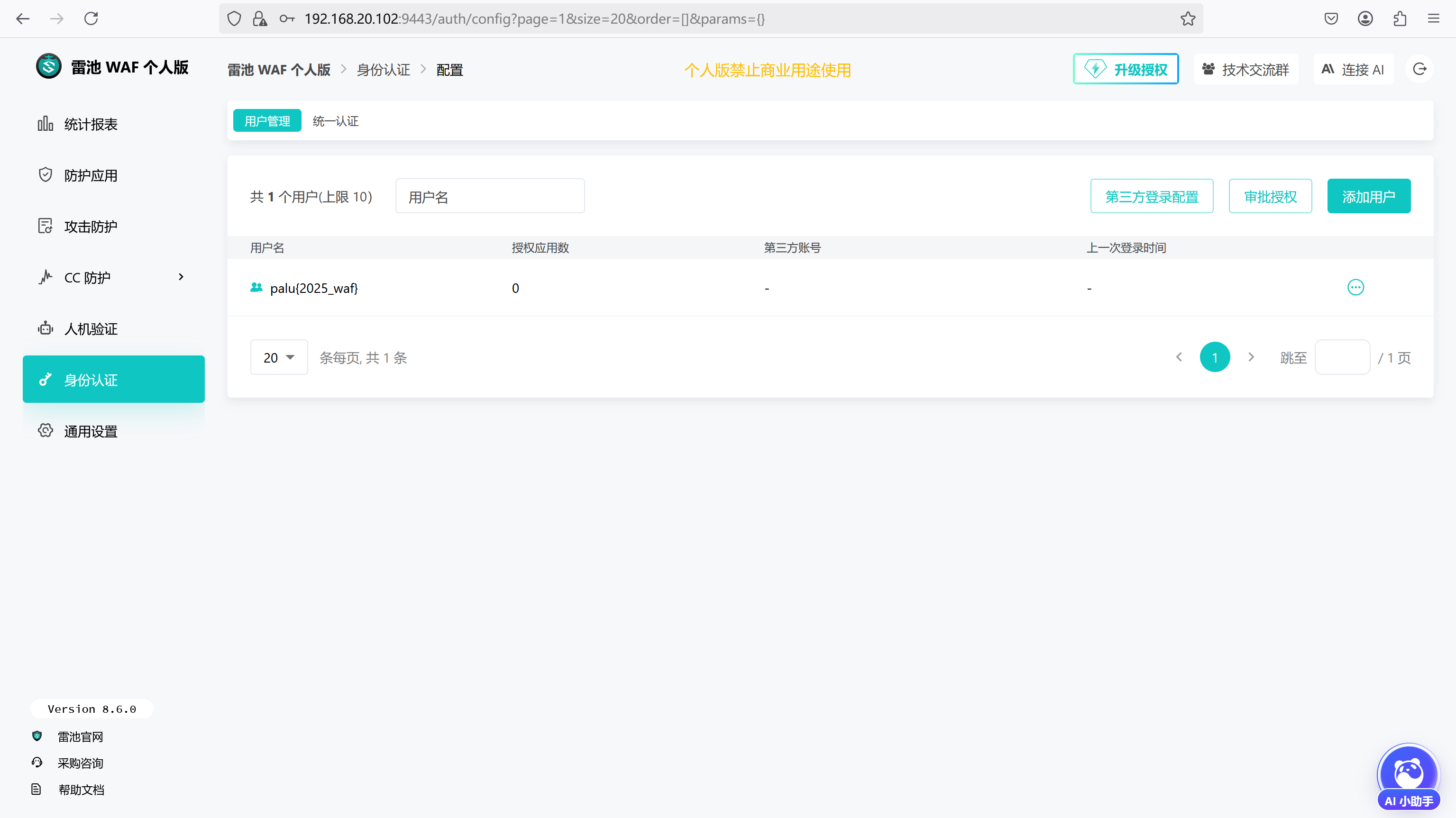
Task: Click the 审批授权 button
Action: click(x=1270, y=196)
